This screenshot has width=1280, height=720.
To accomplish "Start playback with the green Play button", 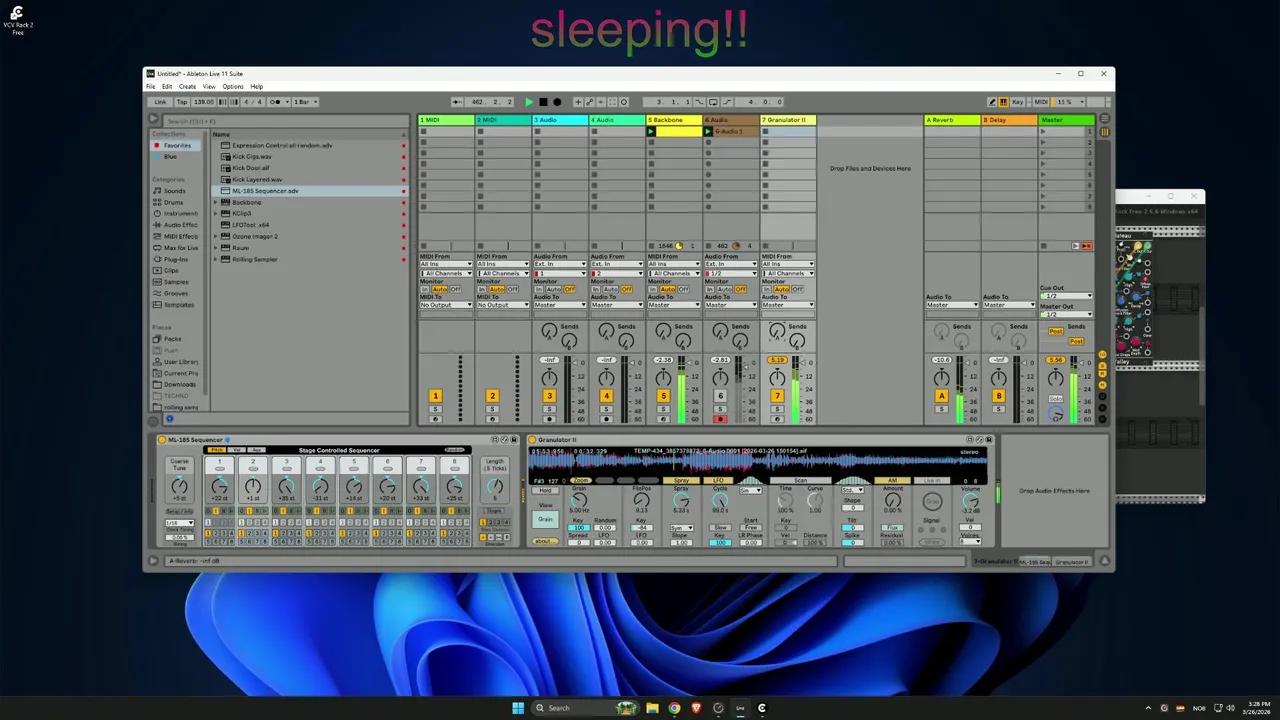I will point(529,102).
